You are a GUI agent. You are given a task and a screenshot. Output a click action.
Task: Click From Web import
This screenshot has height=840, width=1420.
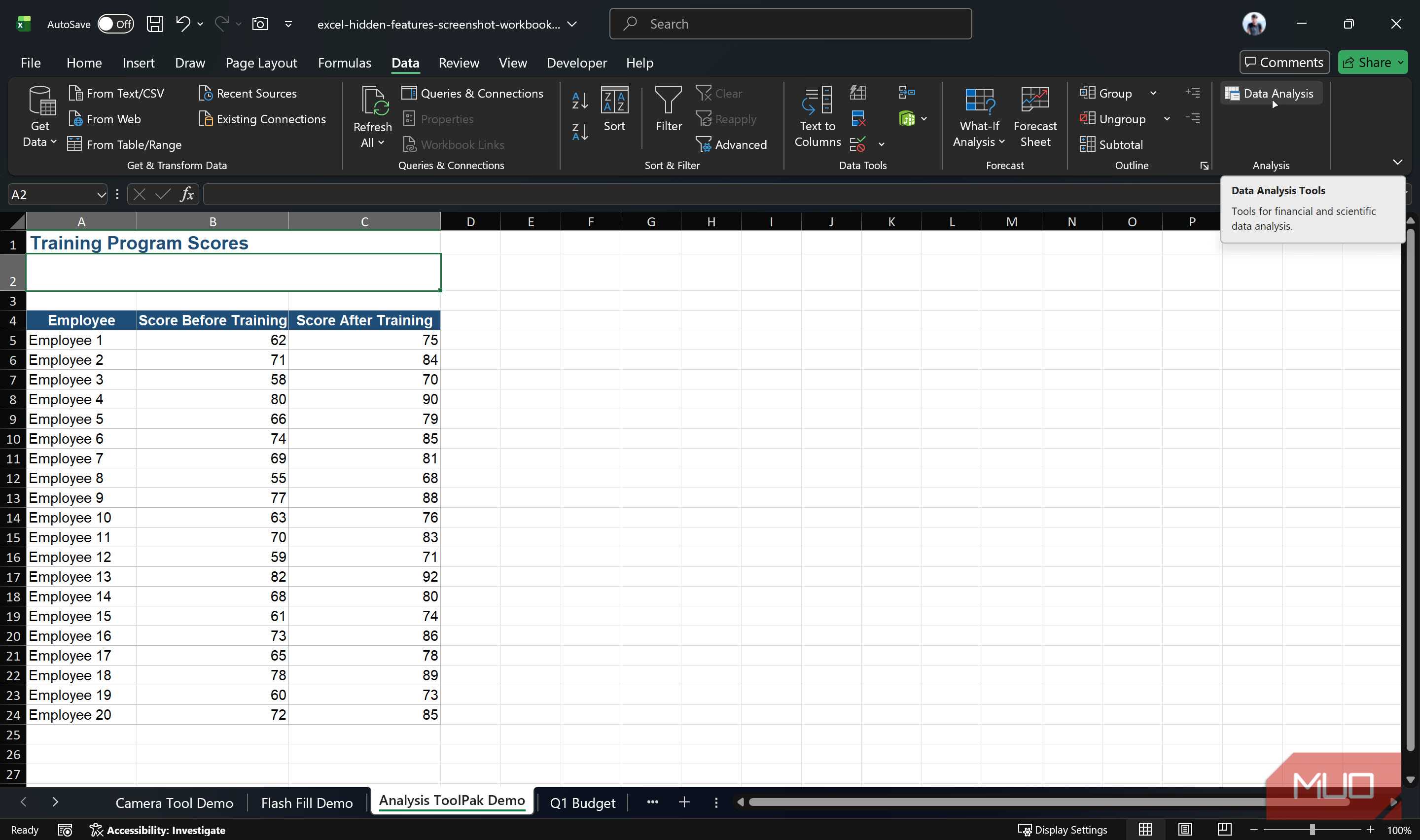105,119
